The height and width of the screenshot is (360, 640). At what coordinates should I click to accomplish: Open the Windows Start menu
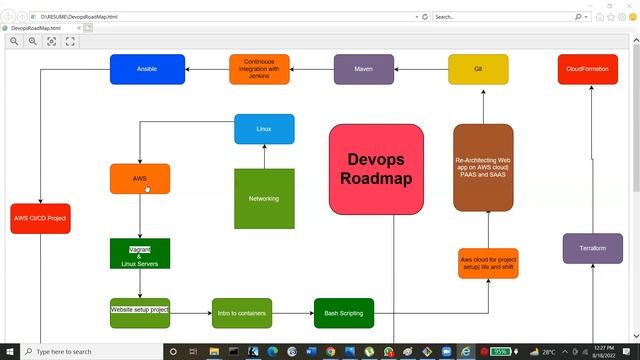(10, 351)
